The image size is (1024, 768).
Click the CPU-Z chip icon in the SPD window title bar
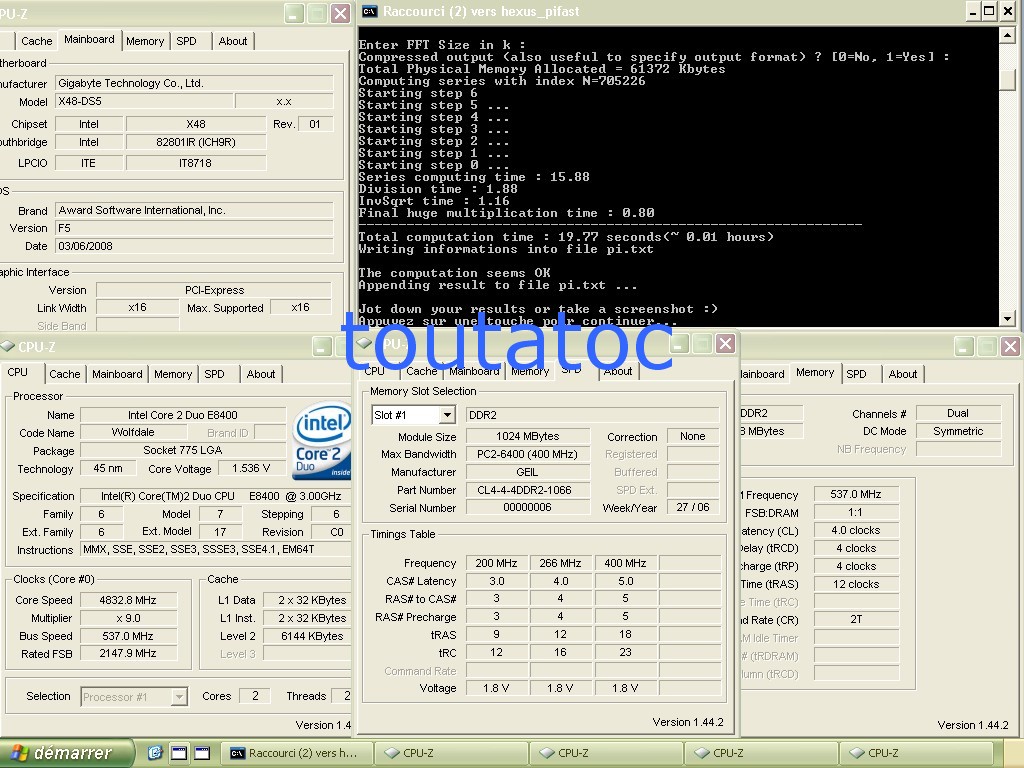coord(365,344)
